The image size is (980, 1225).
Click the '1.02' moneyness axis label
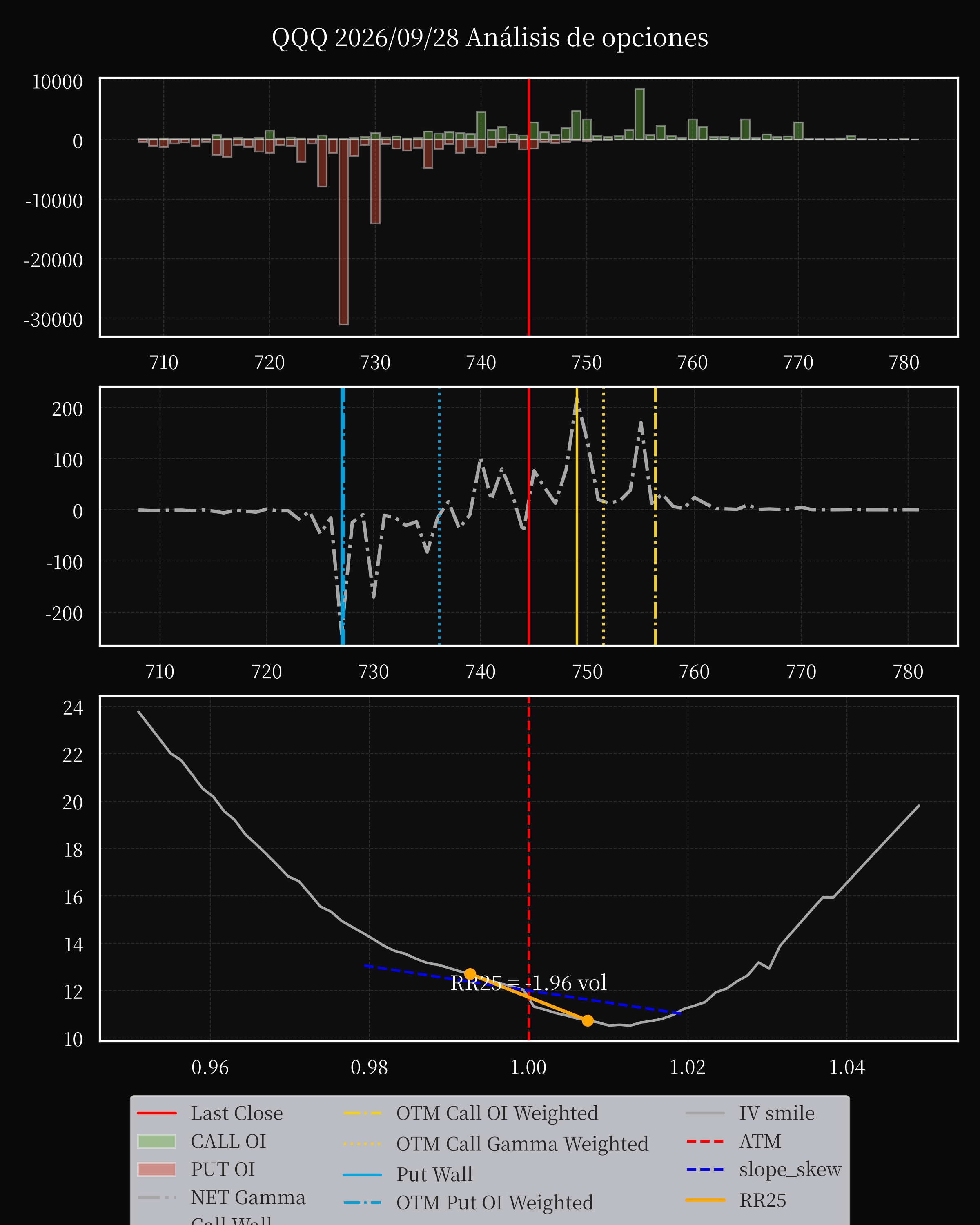coord(688,1067)
